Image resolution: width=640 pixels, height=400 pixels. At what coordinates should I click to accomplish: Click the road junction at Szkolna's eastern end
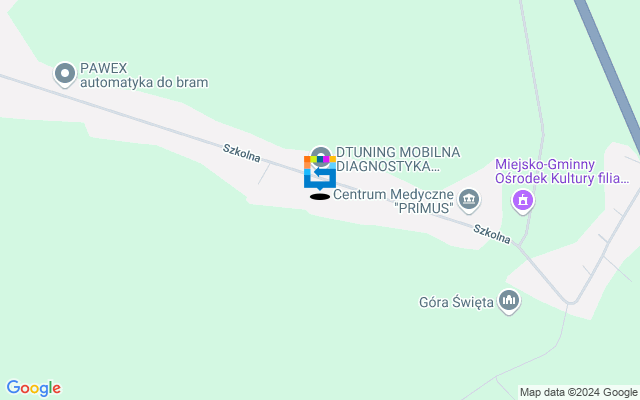(x=518, y=246)
